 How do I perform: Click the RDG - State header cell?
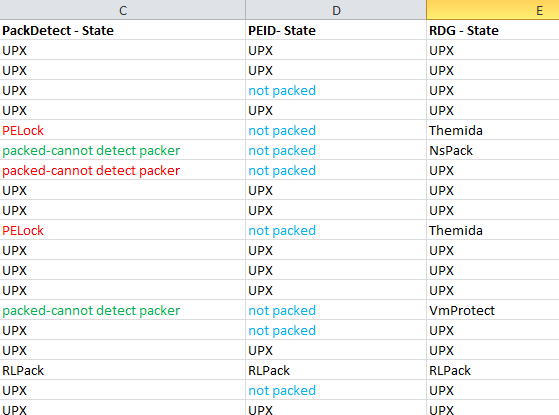click(x=493, y=30)
